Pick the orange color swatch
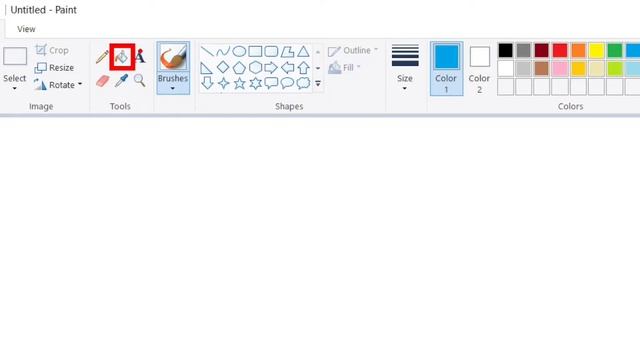 578,51
